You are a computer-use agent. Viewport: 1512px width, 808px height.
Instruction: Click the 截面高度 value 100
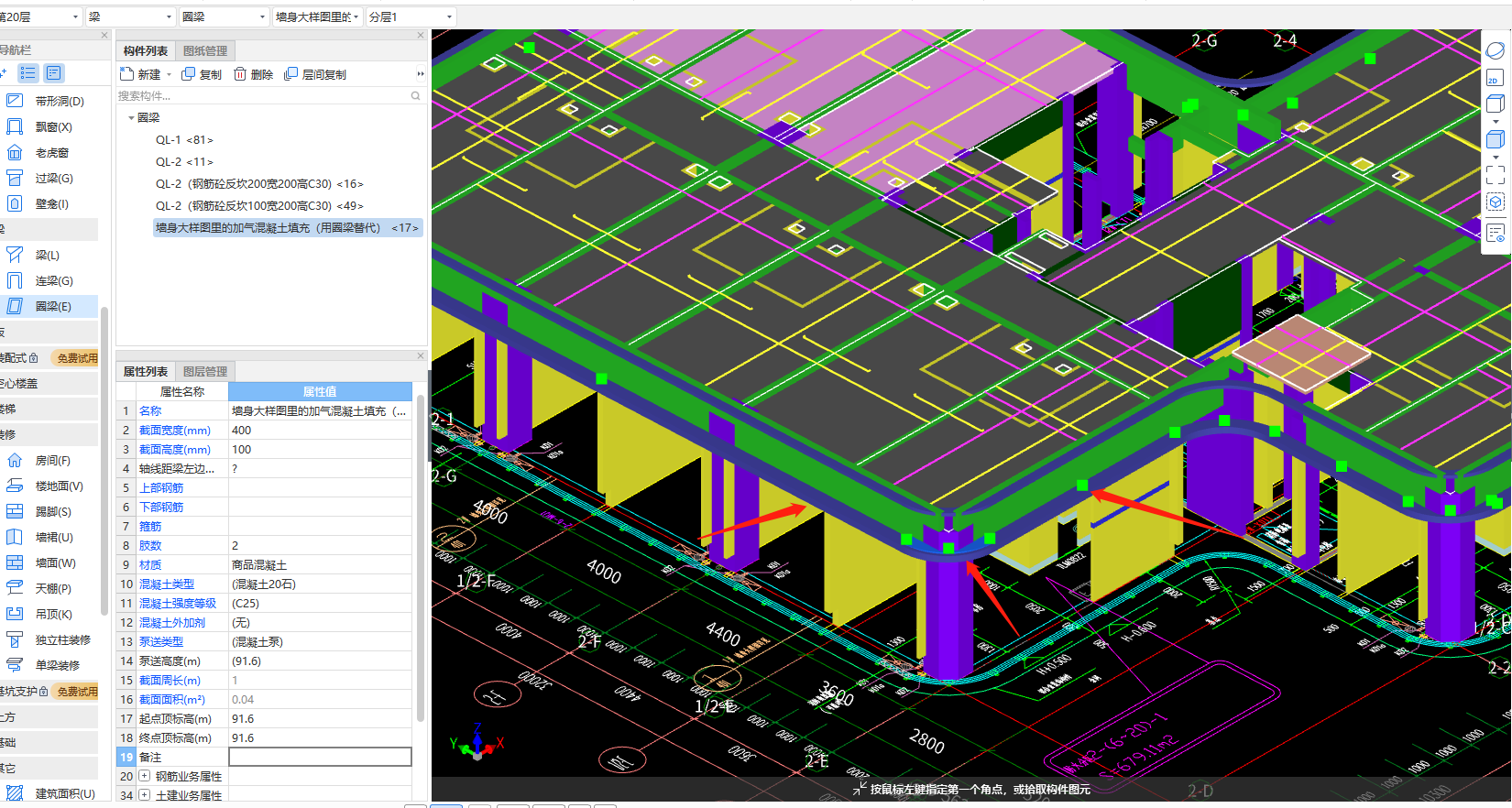320,449
